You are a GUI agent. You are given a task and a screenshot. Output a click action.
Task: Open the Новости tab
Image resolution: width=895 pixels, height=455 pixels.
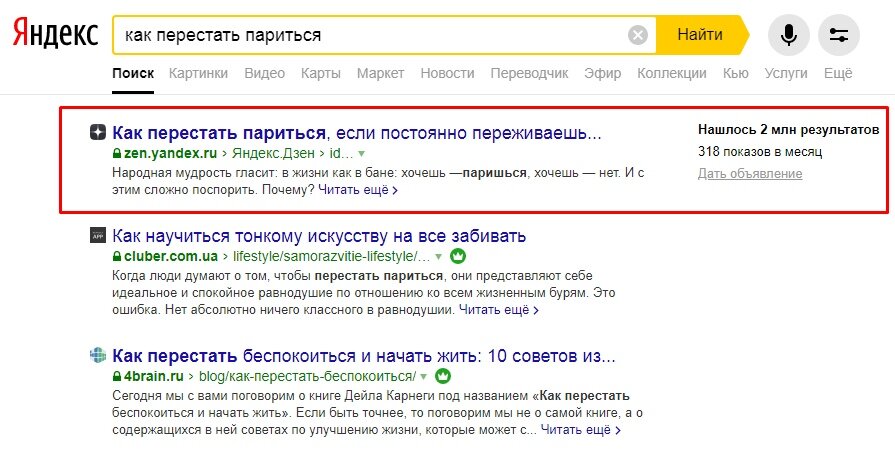click(x=448, y=73)
